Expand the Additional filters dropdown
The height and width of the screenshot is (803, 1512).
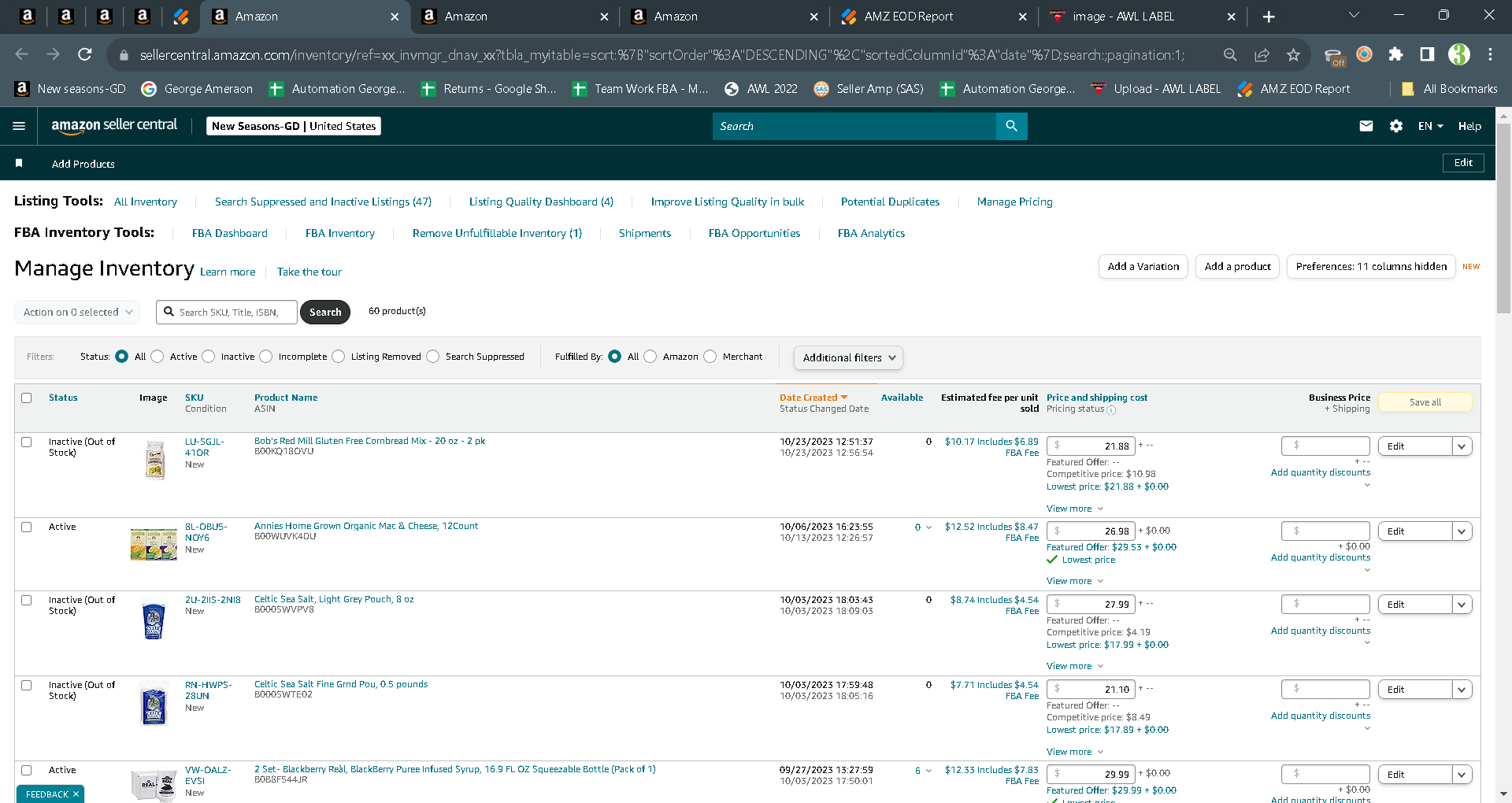tap(848, 357)
